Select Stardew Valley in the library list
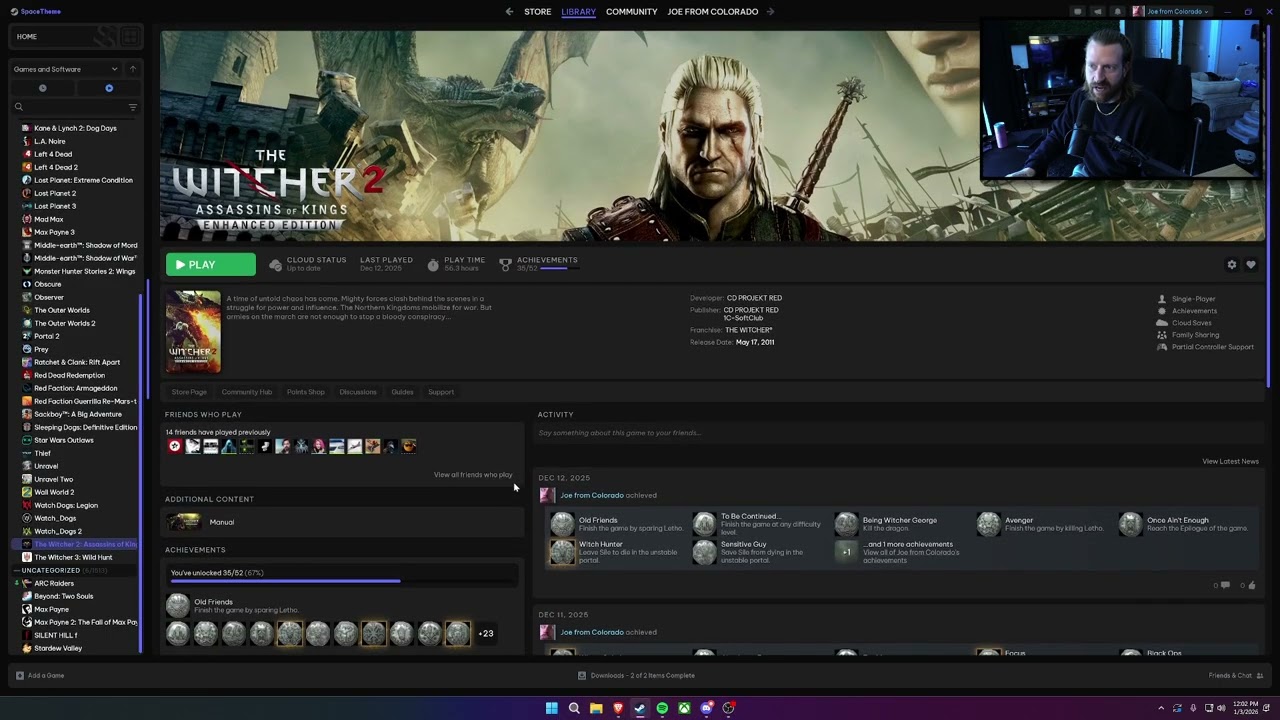Viewport: 1280px width, 720px height. (x=58, y=648)
